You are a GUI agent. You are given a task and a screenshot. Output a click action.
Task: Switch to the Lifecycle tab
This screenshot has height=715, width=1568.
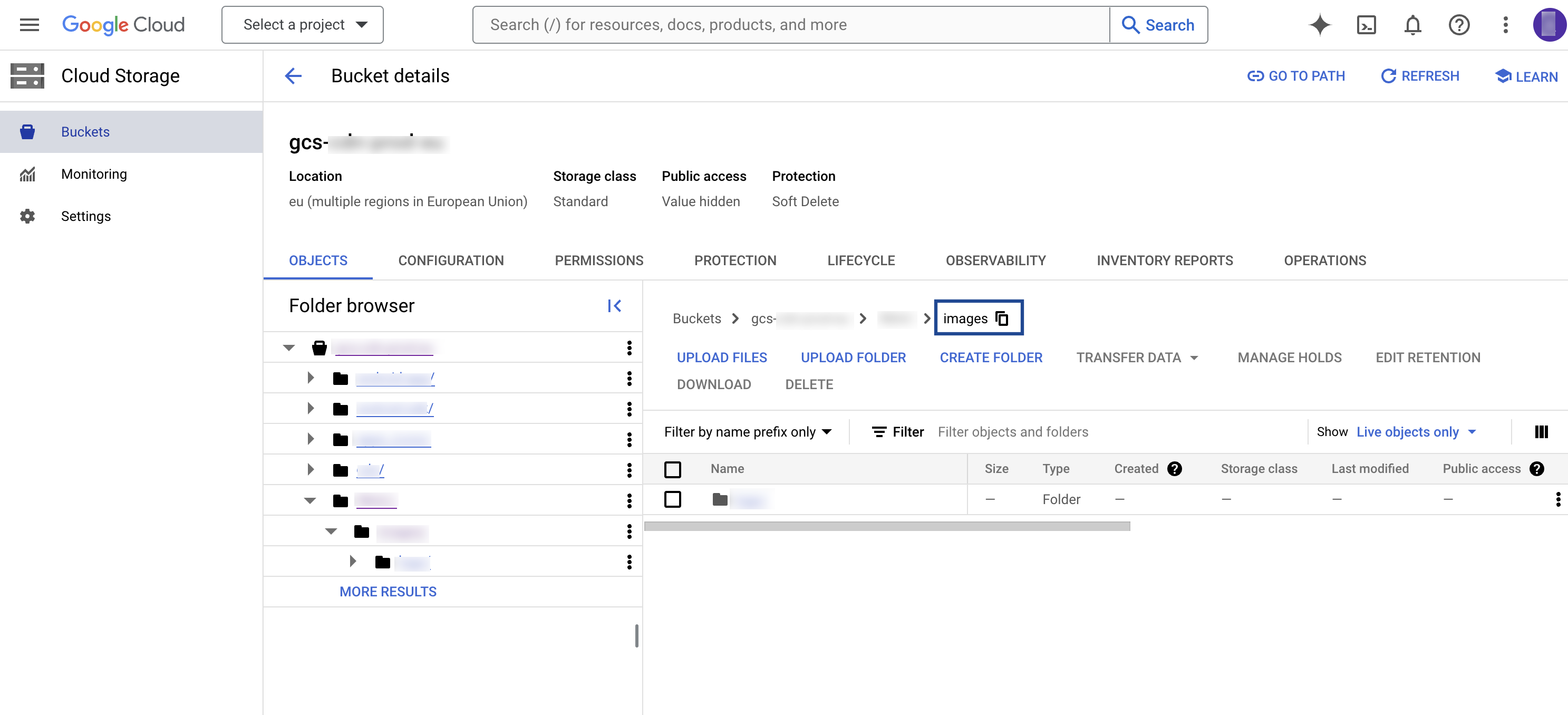click(860, 260)
